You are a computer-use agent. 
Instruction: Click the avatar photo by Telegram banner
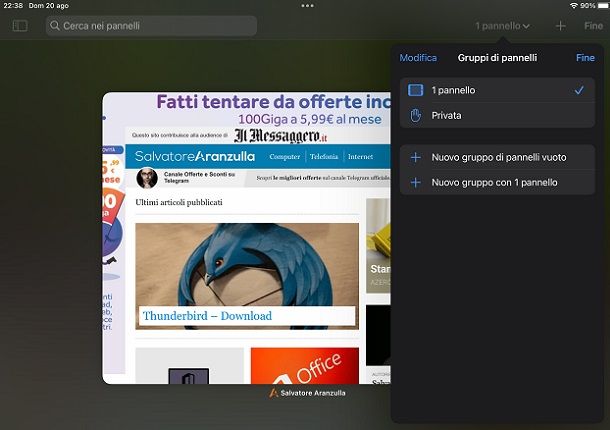(x=147, y=178)
